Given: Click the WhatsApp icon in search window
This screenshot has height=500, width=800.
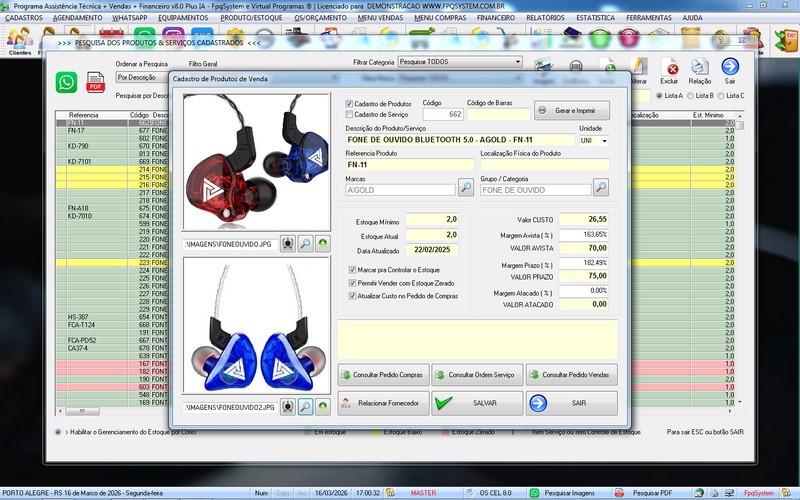Looking at the screenshot, I should pos(66,83).
